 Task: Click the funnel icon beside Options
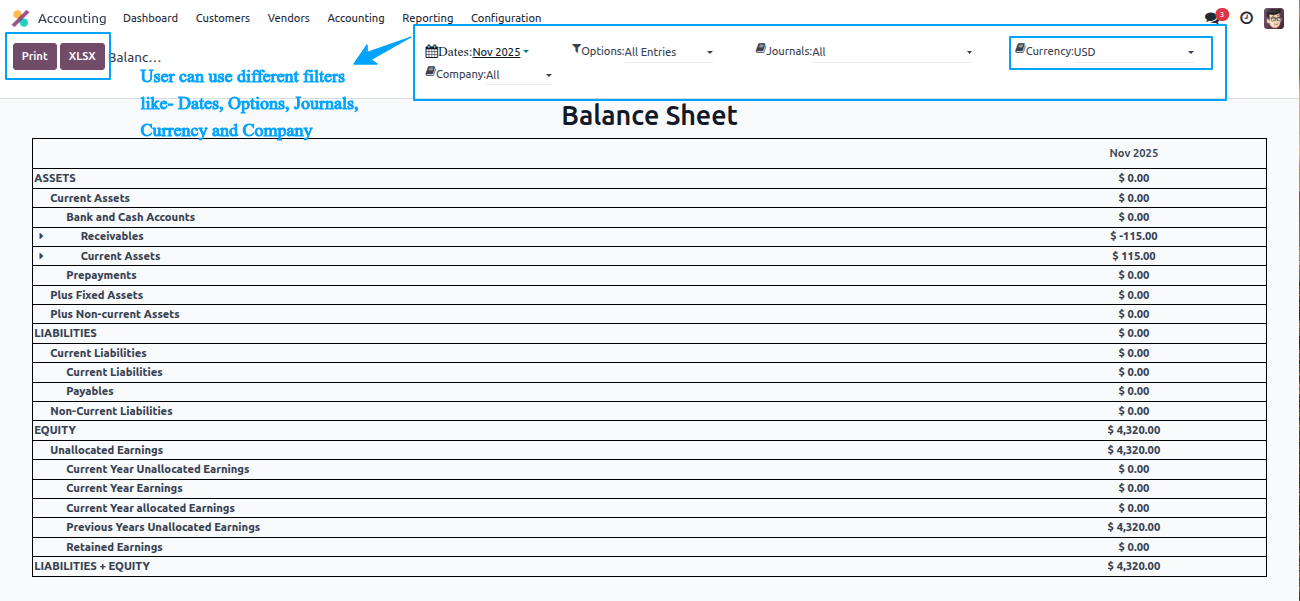pos(576,48)
